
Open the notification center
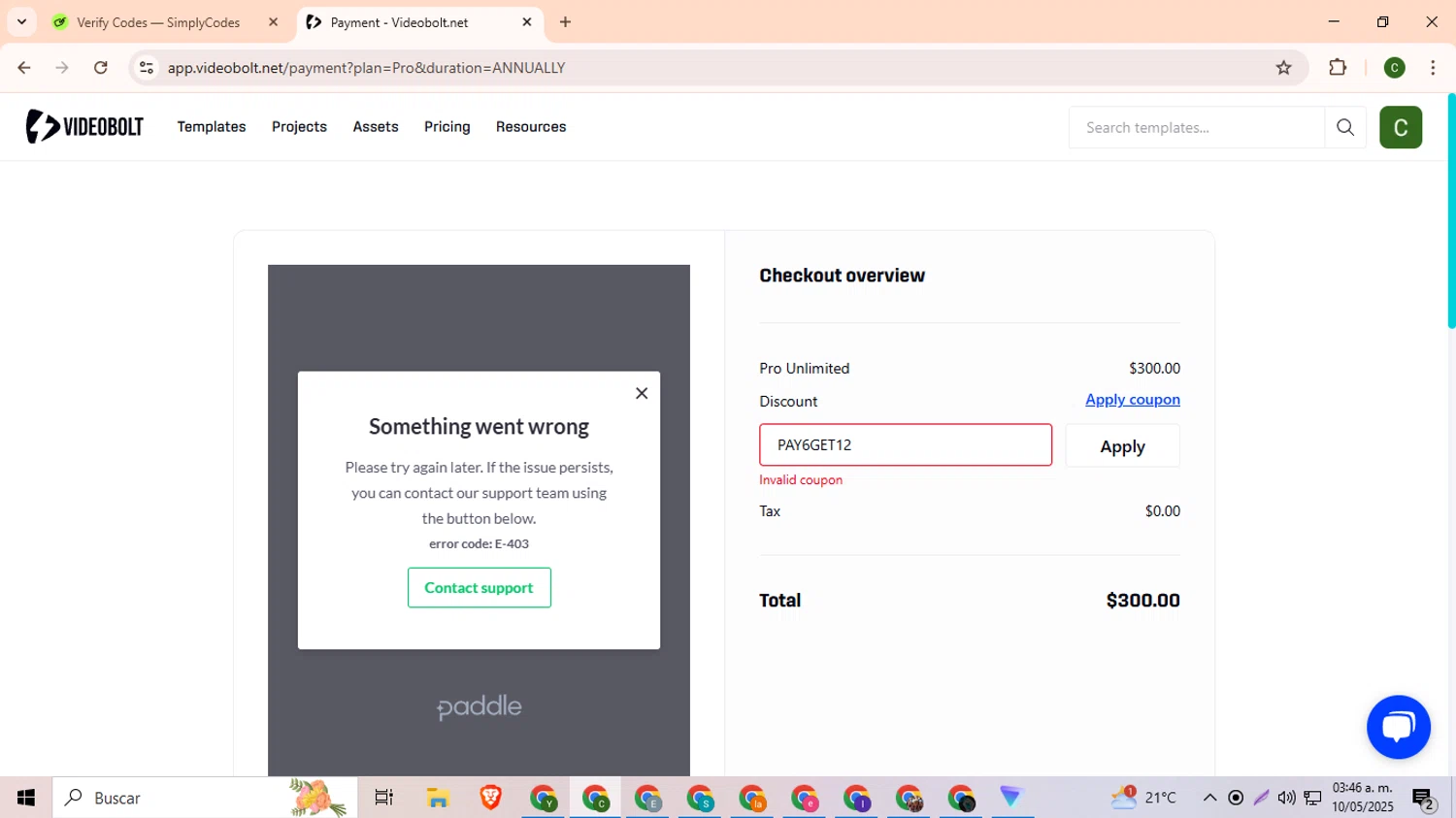(x=1424, y=799)
